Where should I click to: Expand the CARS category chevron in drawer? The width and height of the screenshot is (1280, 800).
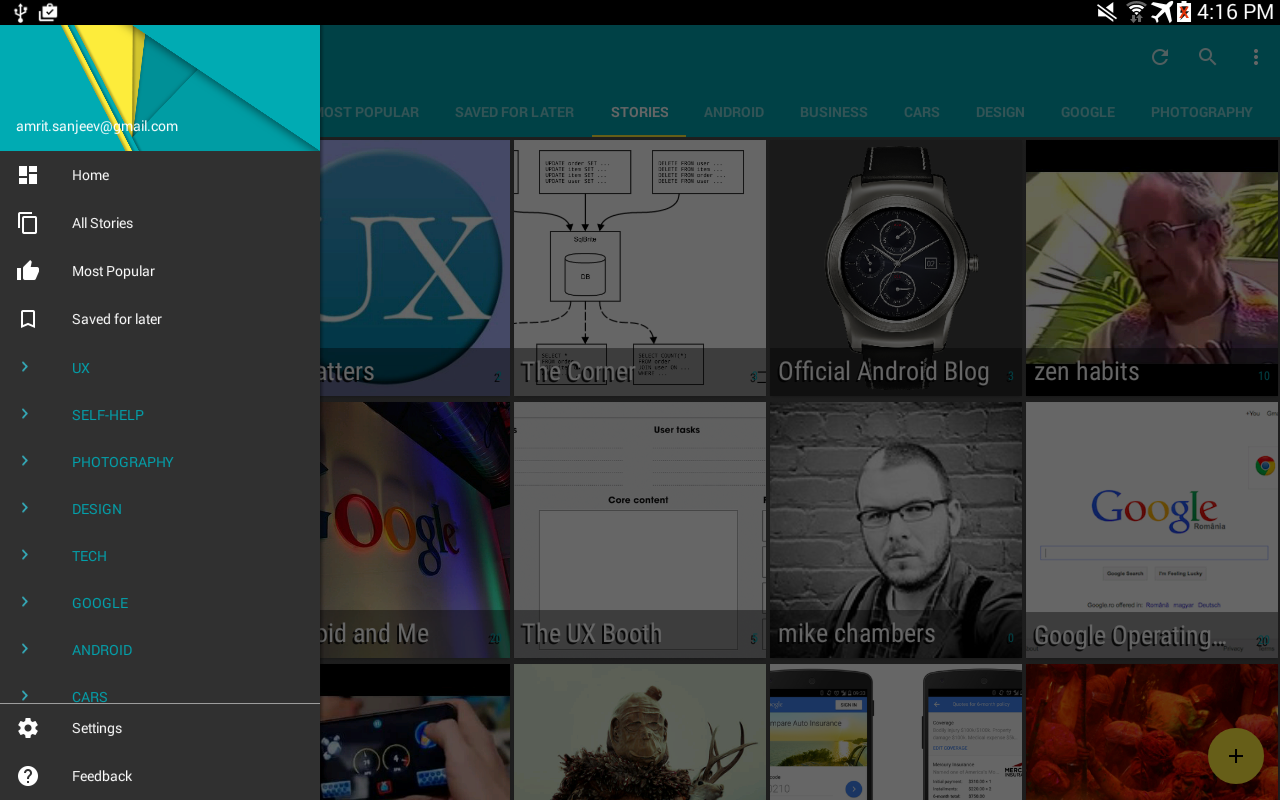(x=25, y=695)
